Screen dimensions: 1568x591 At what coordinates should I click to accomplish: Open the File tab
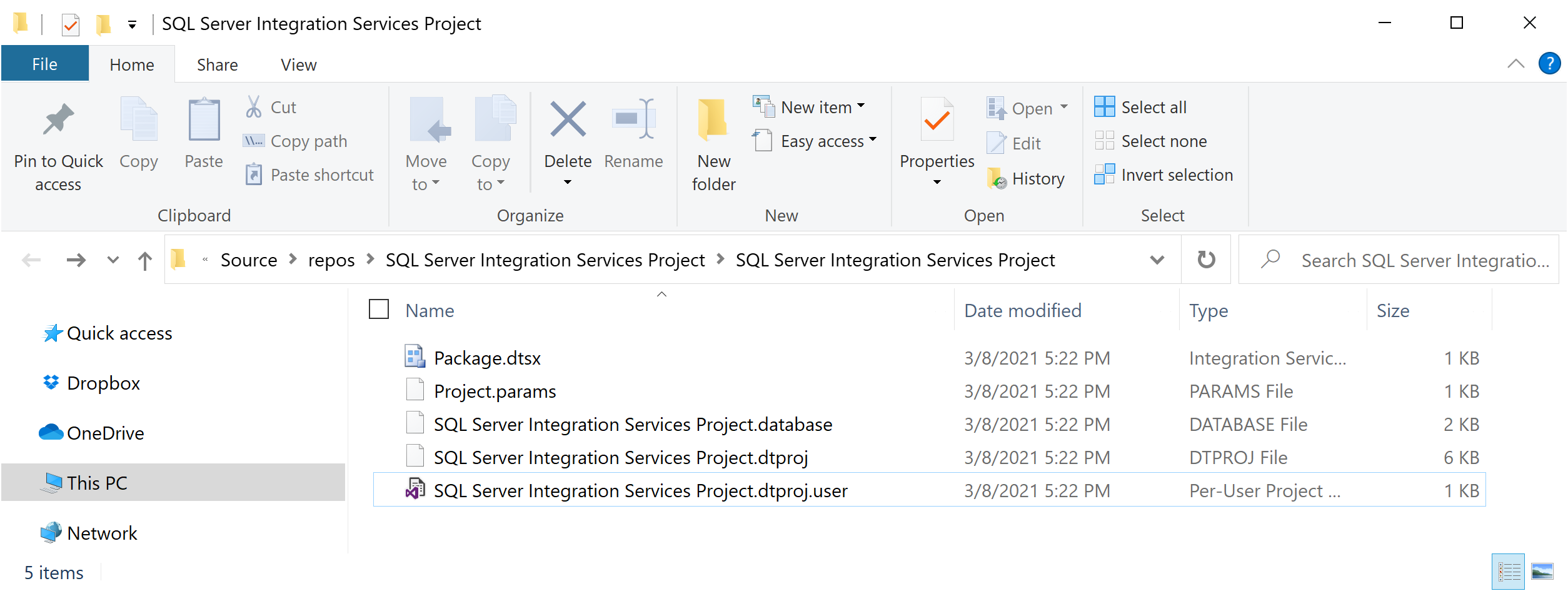point(44,64)
